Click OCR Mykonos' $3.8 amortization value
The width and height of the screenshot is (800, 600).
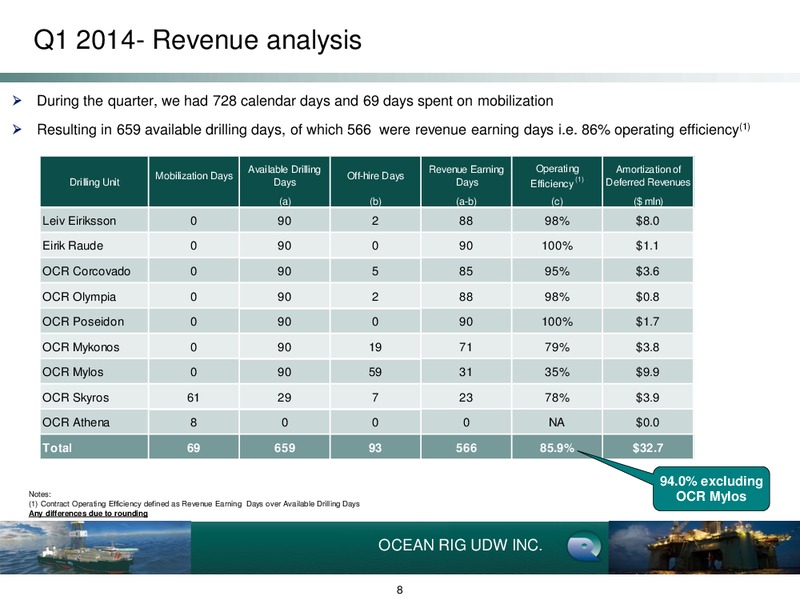pos(647,347)
